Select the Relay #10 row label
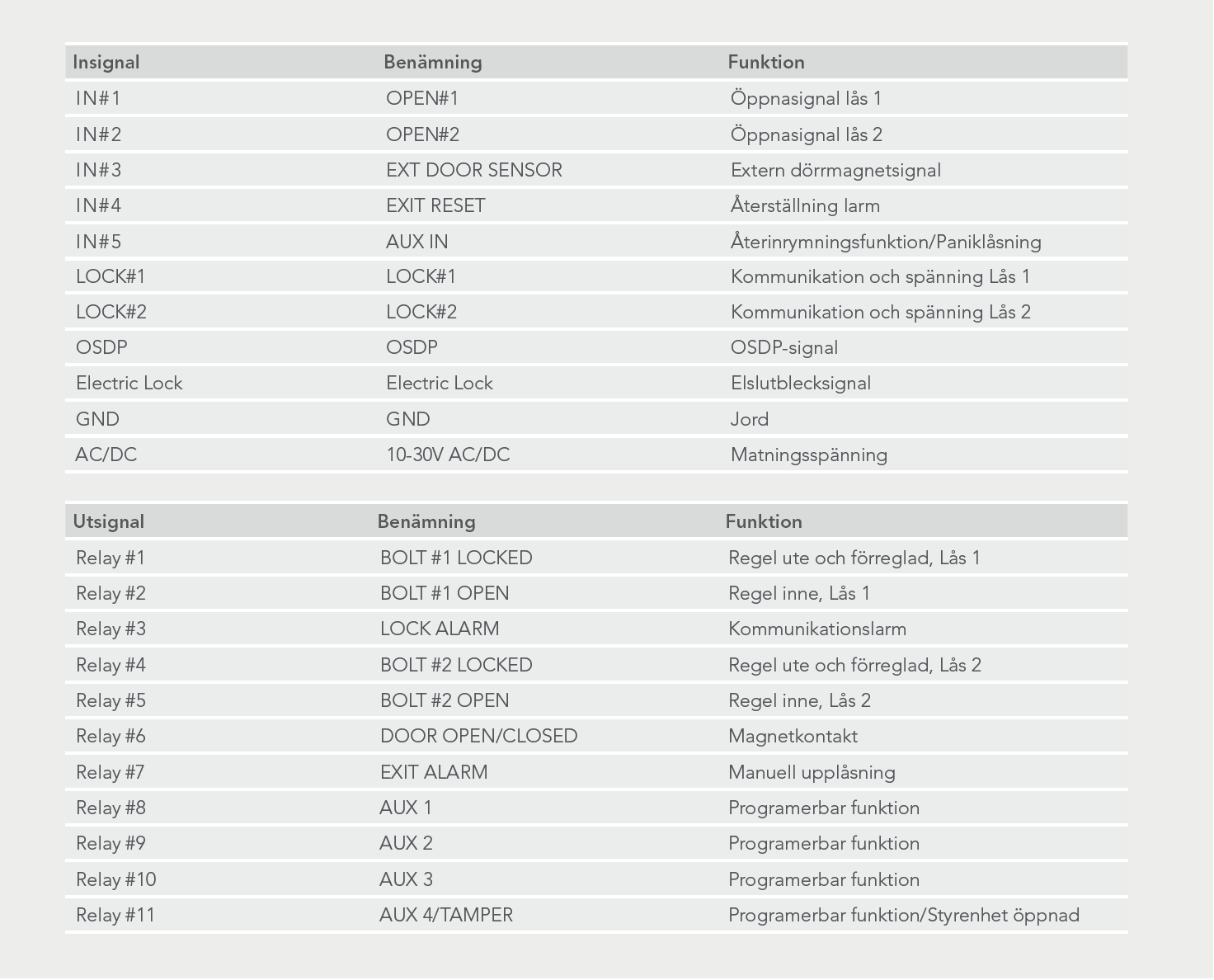The image size is (1214, 980). [116, 879]
